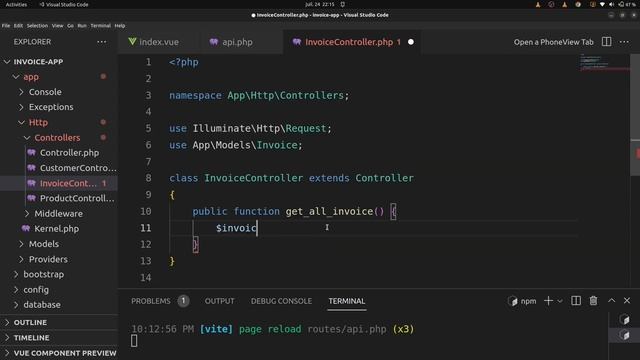The height and width of the screenshot is (360, 640).
Task: Click routes/api.php path in terminal
Action: coord(347,329)
